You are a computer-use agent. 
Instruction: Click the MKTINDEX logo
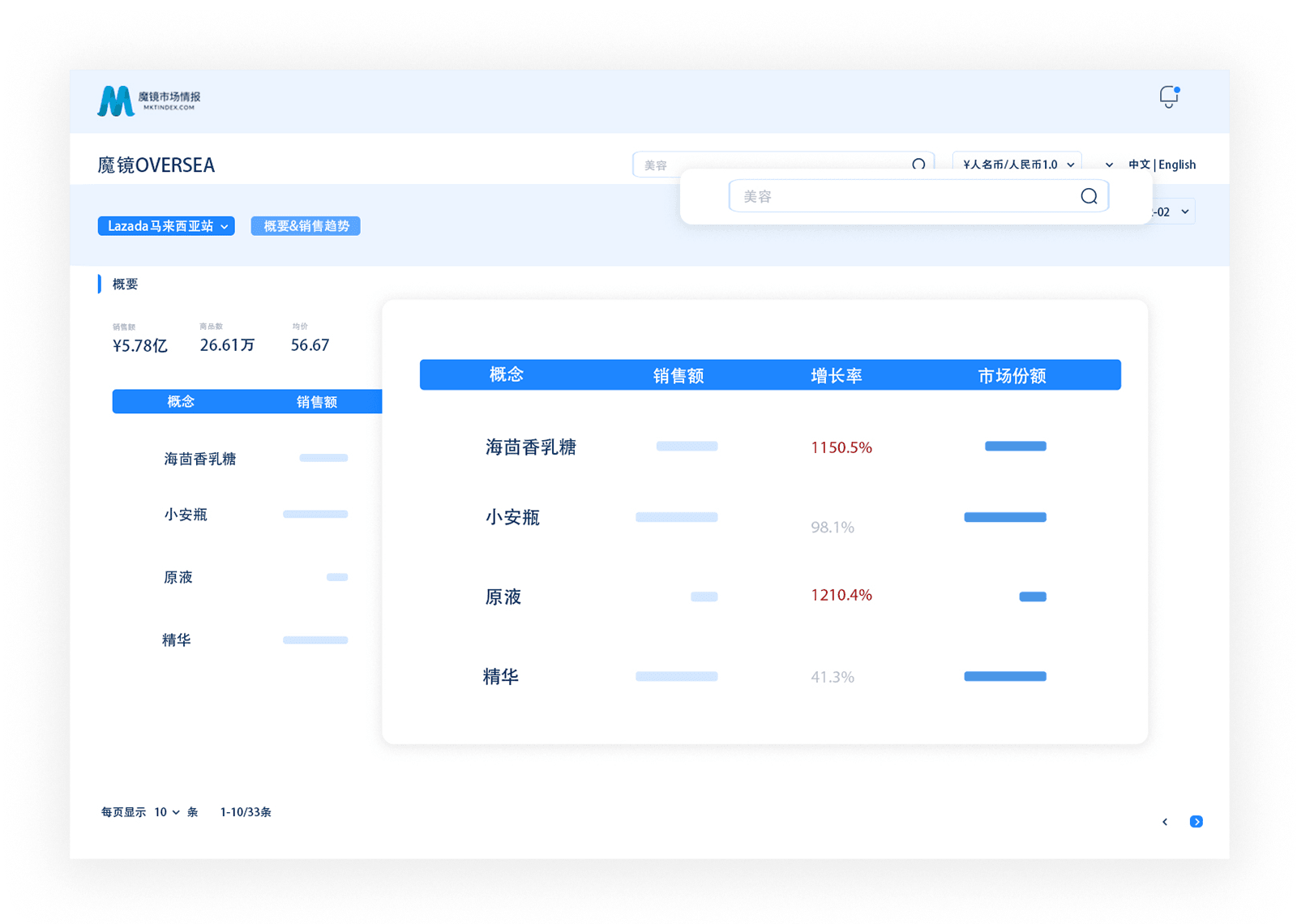point(148,101)
